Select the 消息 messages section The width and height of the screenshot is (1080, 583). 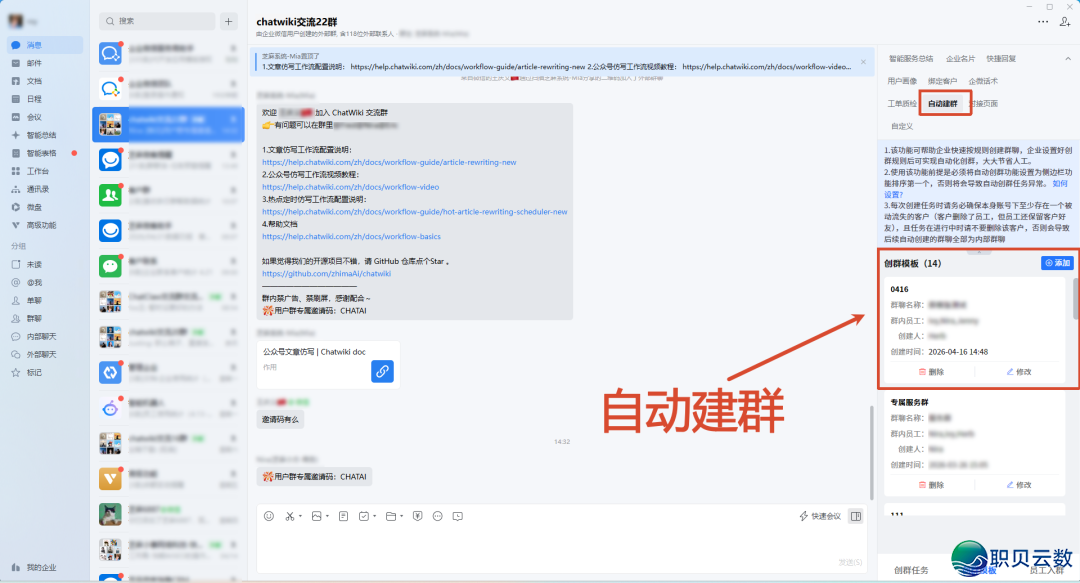click(x=45, y=45)
